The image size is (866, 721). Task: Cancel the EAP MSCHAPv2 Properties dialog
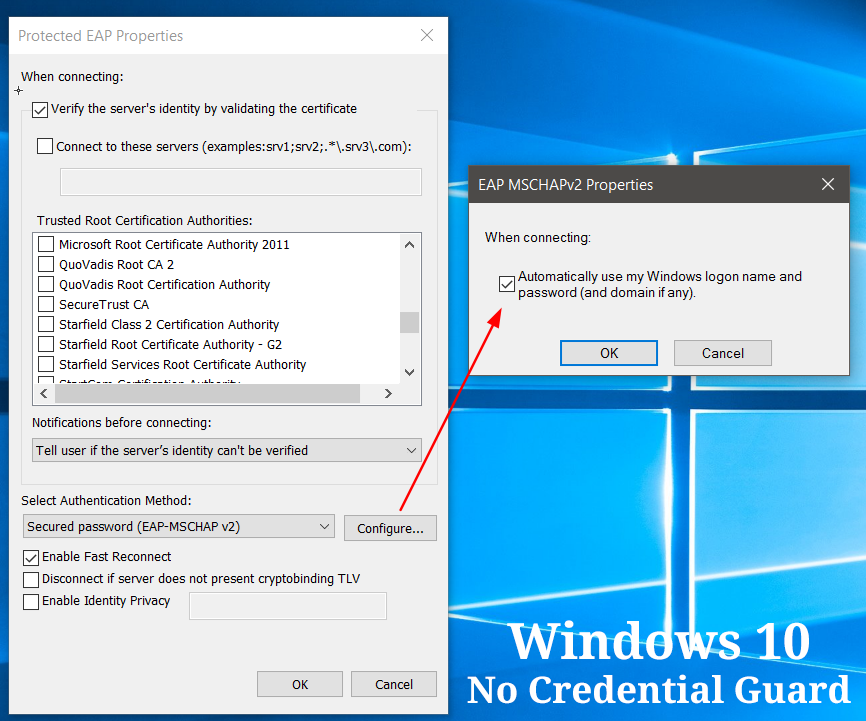(x=722, y=353)
